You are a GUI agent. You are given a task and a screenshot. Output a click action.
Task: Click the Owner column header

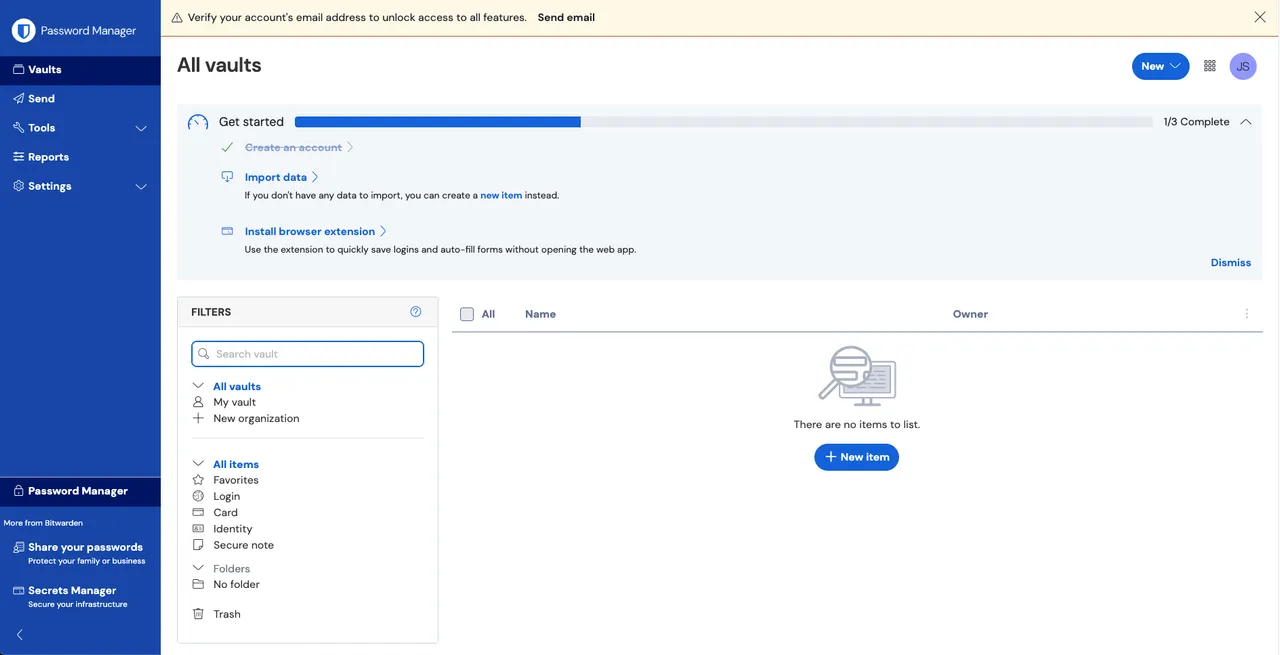[x=970, y=314]
